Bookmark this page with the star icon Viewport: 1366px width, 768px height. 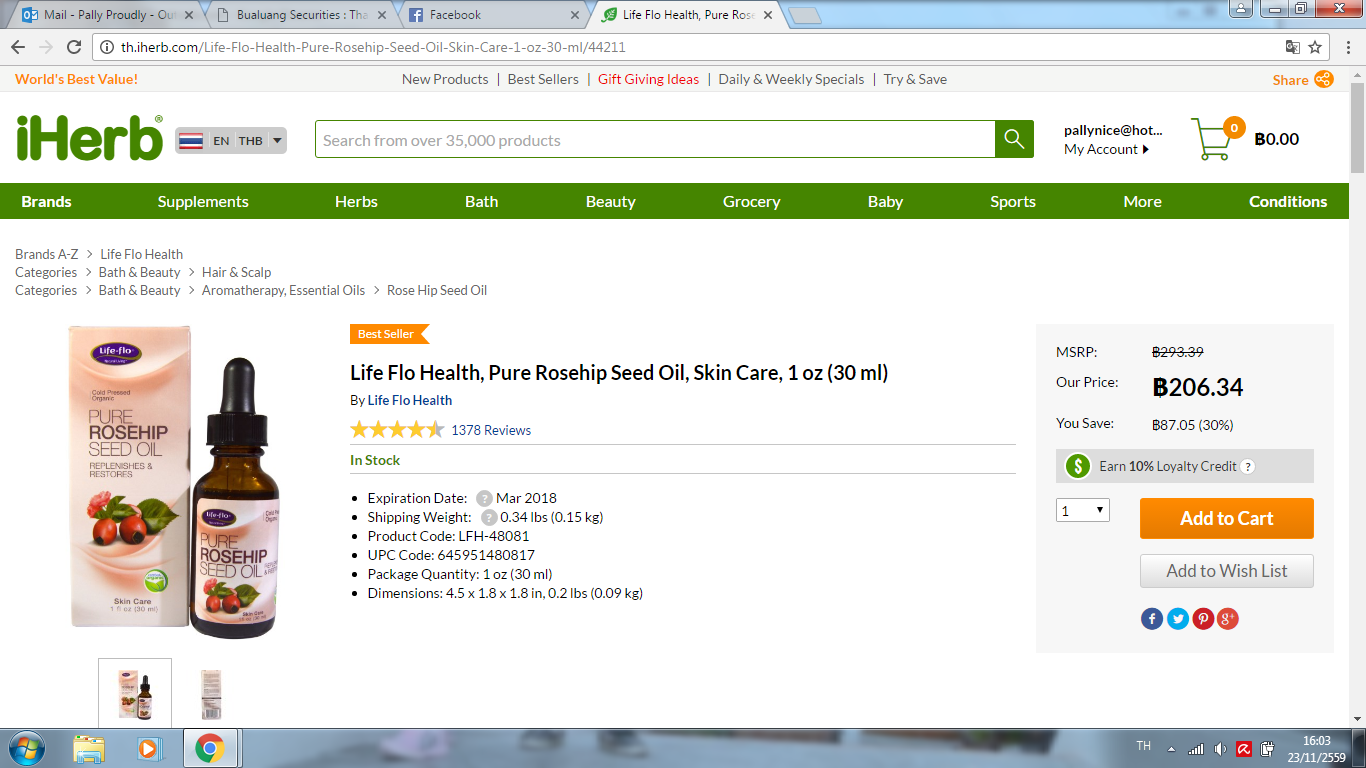pyautogui.click(x=1315, y=47)
